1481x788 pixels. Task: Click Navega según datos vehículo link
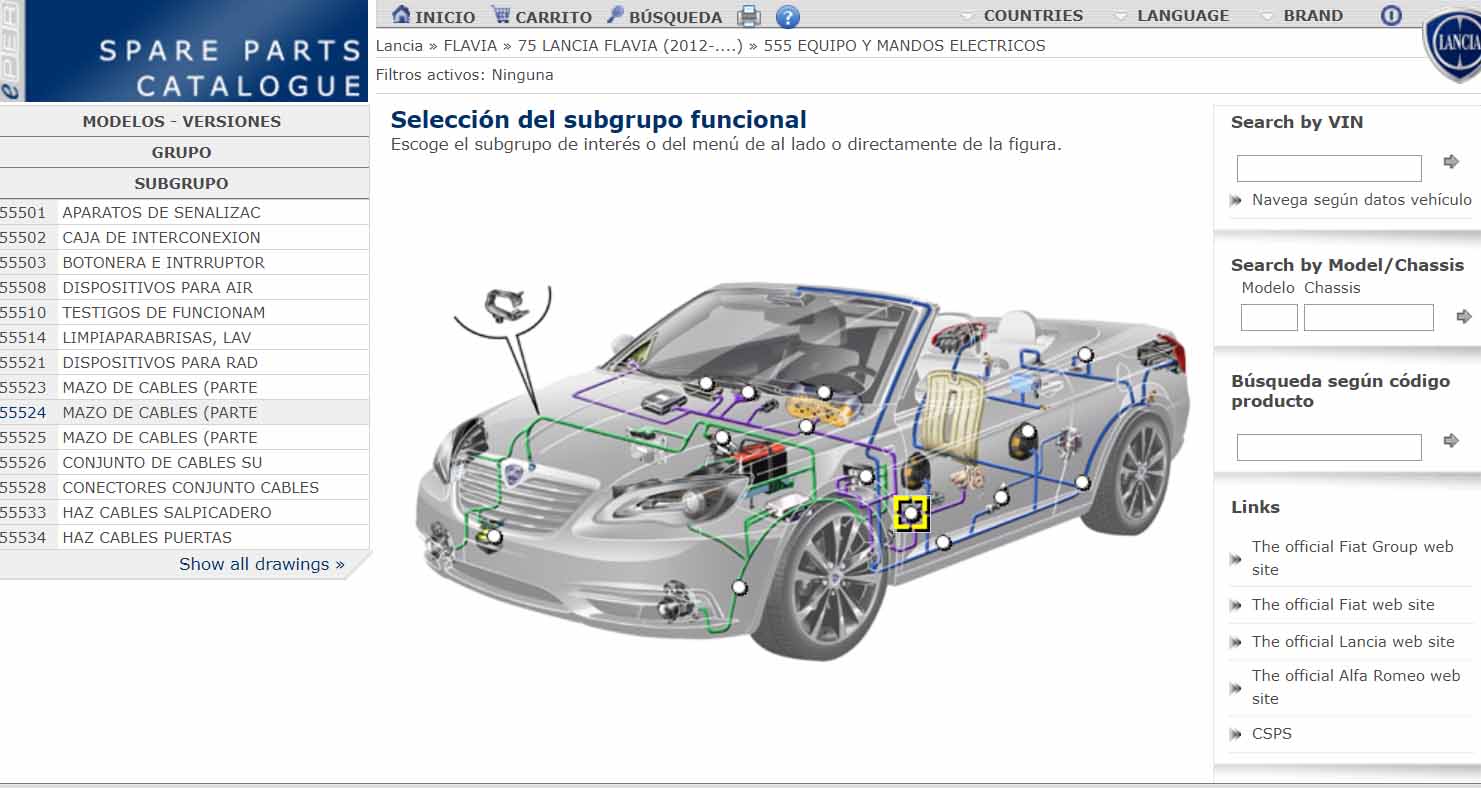(1362, 200)
